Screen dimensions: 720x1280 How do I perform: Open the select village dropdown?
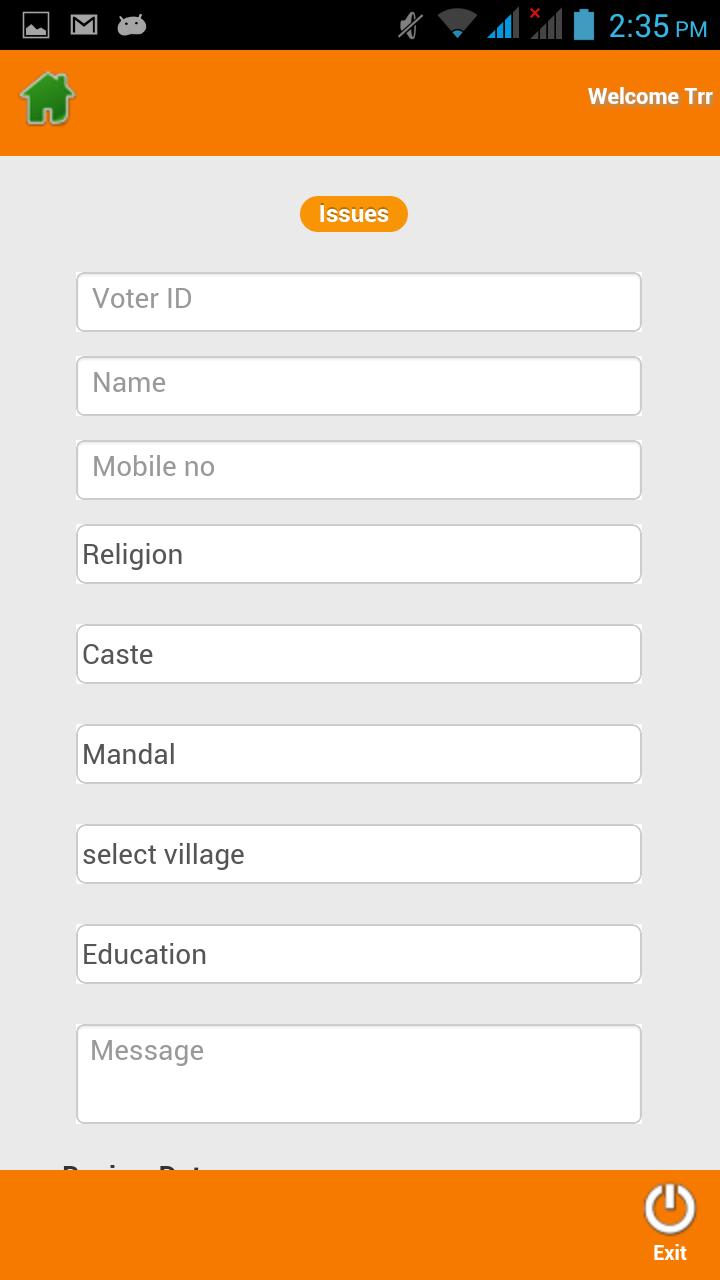coord(359,854)
